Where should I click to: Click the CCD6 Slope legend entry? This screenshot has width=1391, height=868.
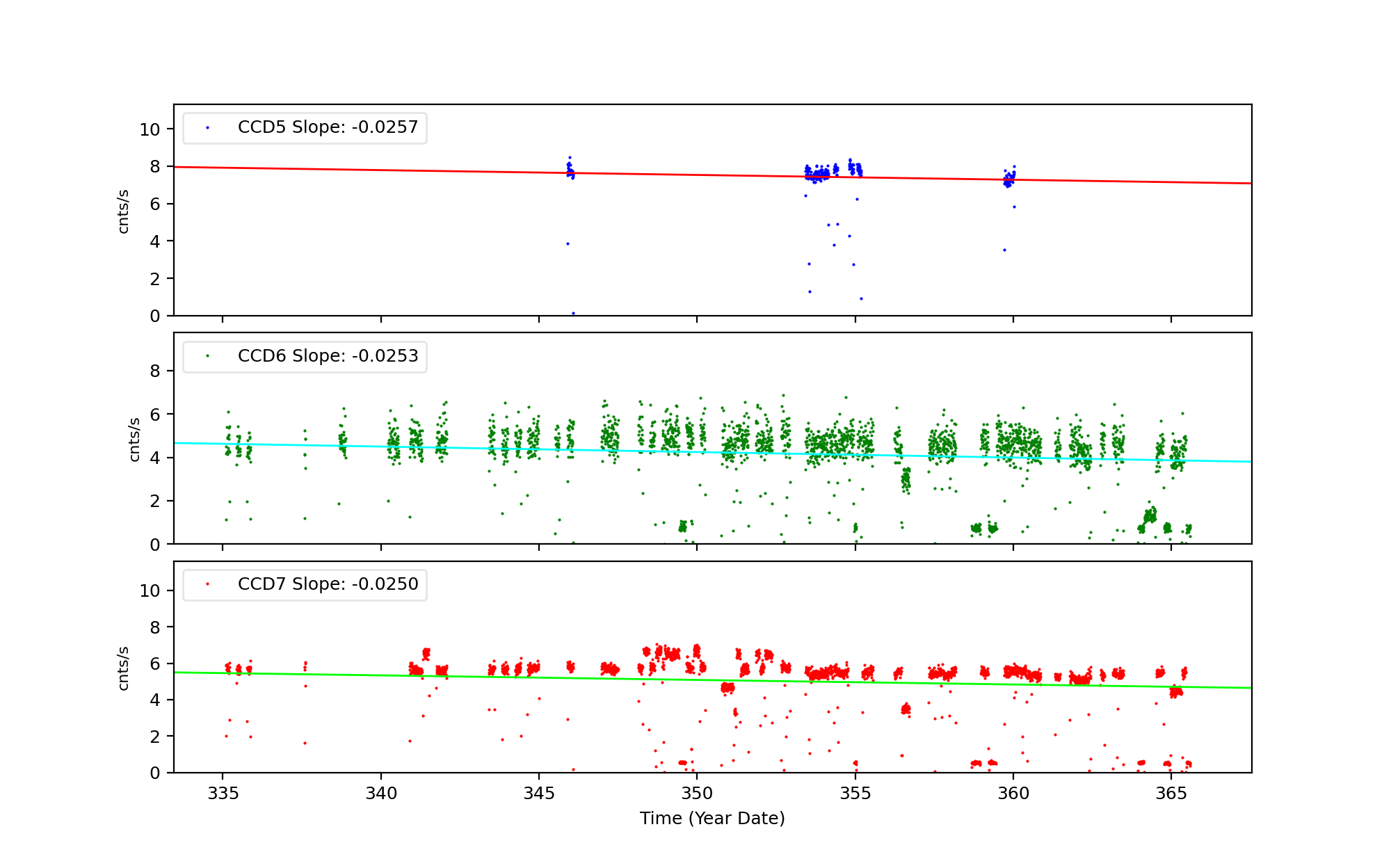coord(328,356)
